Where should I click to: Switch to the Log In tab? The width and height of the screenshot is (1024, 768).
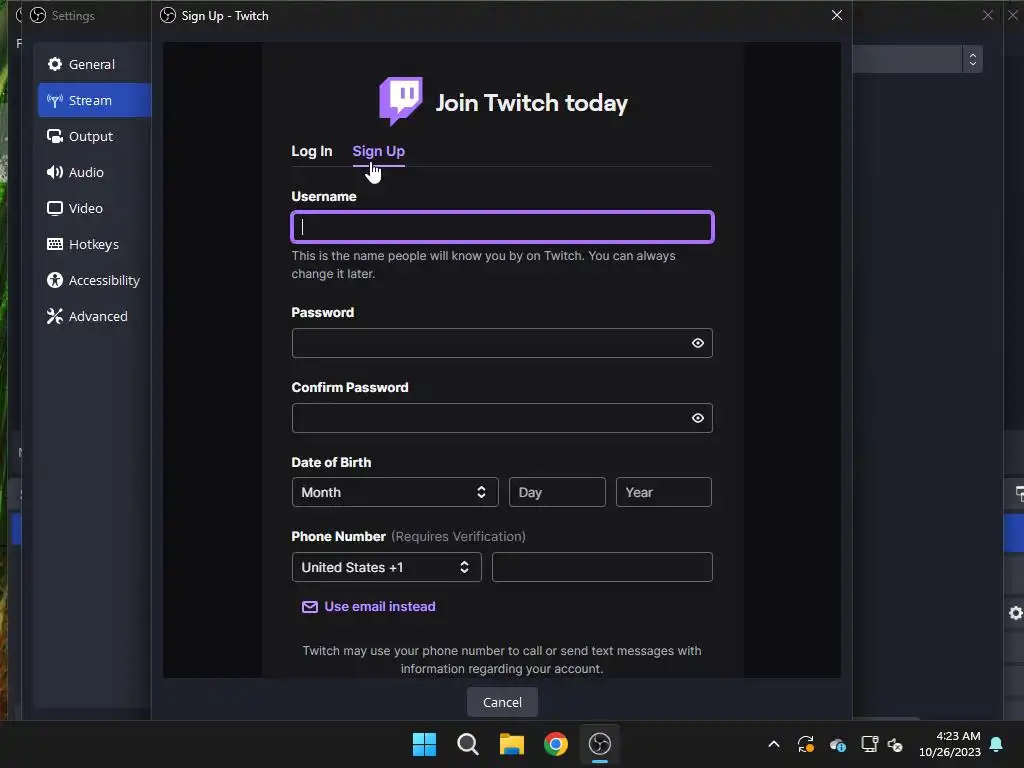312,151
